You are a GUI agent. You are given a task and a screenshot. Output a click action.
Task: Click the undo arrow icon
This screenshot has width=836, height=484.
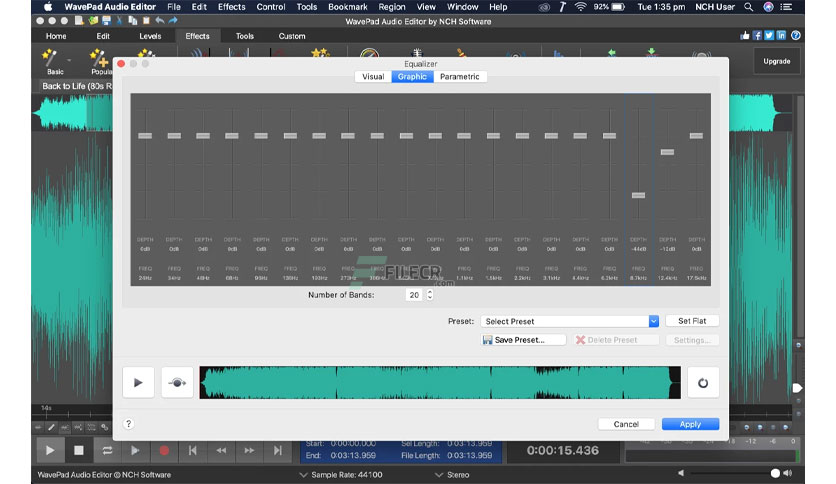click(x=159, y=21)
